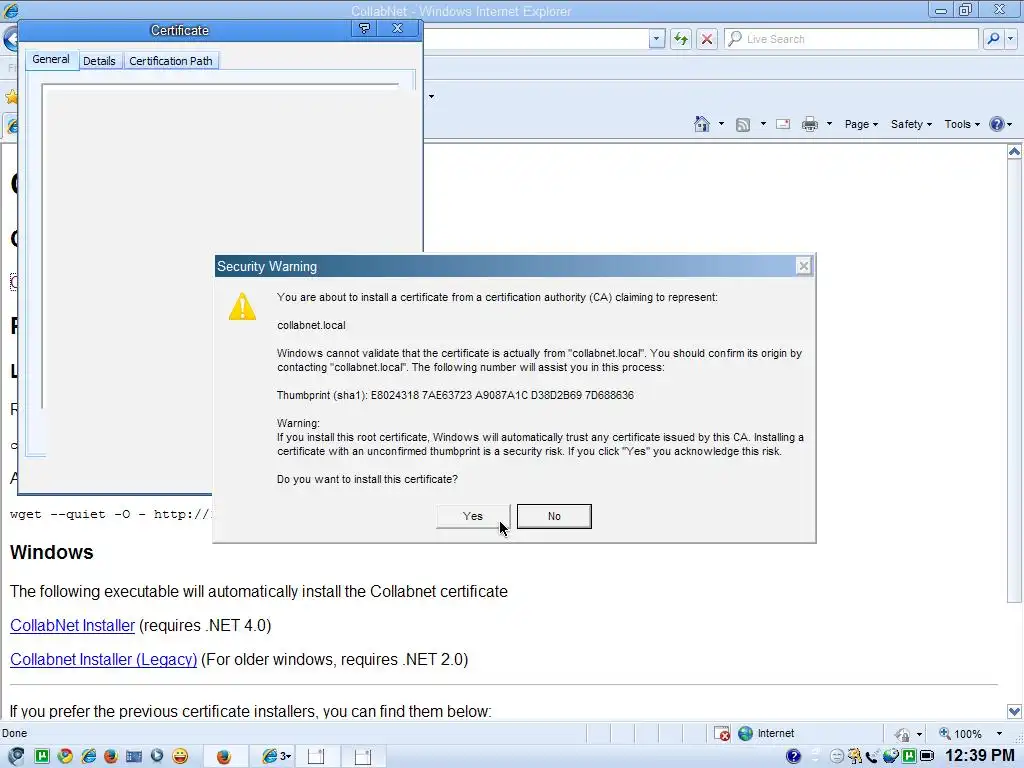Open the zoom level 100% dropdown

point(999,734)
